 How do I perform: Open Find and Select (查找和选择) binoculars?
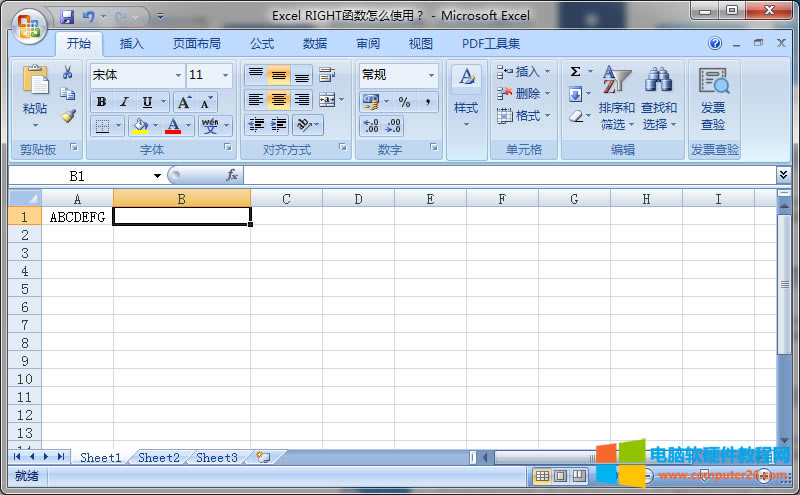point(659,98)
